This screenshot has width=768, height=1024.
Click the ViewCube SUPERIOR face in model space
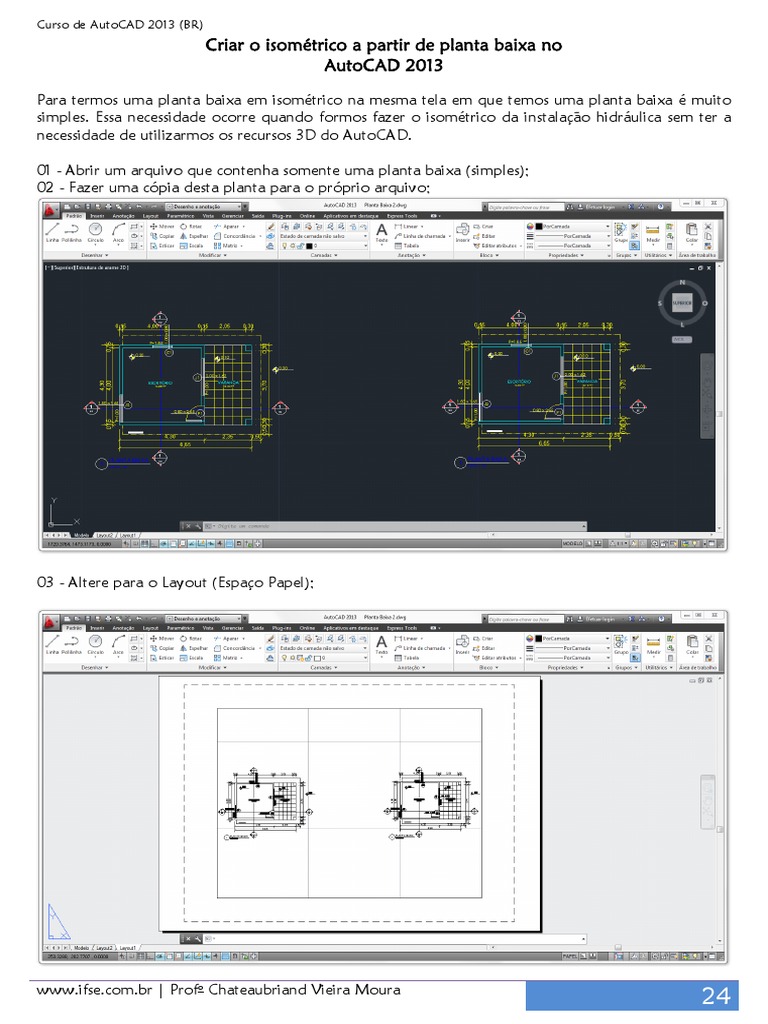pyautogui.click(x=682, y=303)
